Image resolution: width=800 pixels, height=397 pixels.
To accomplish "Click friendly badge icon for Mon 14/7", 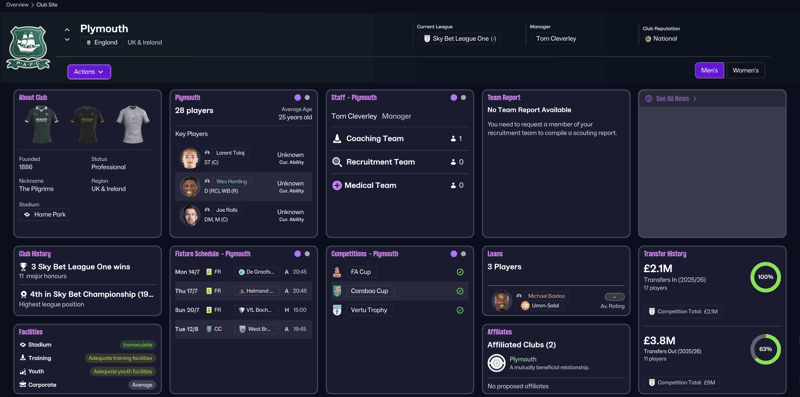I will pyautogui.click(x=209, y=272).
